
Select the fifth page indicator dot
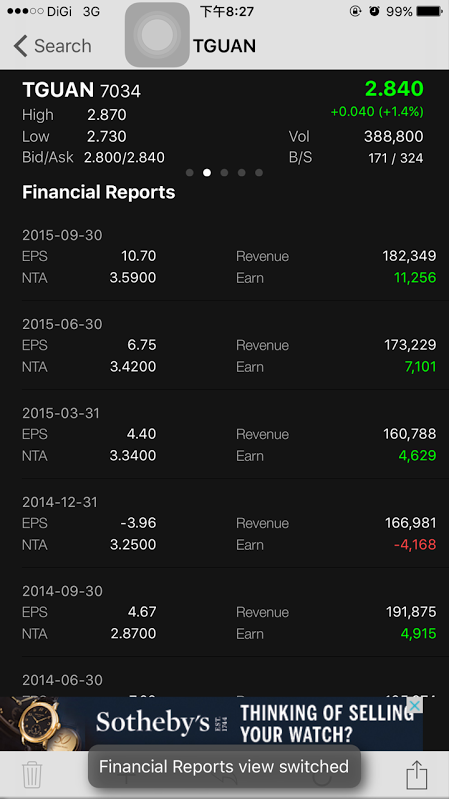[259, 173]
